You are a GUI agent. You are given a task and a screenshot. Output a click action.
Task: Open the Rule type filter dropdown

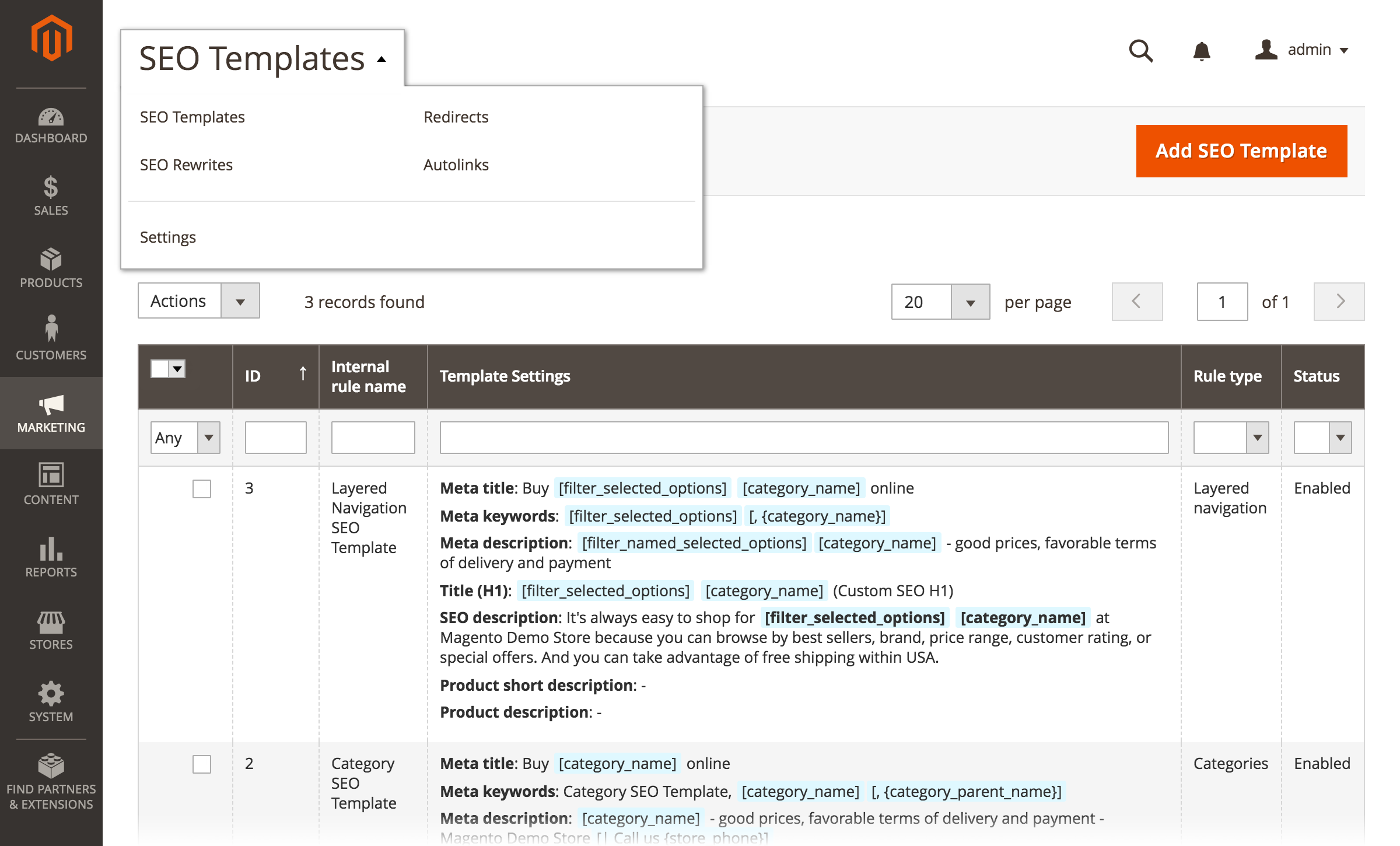point(1231,438)
